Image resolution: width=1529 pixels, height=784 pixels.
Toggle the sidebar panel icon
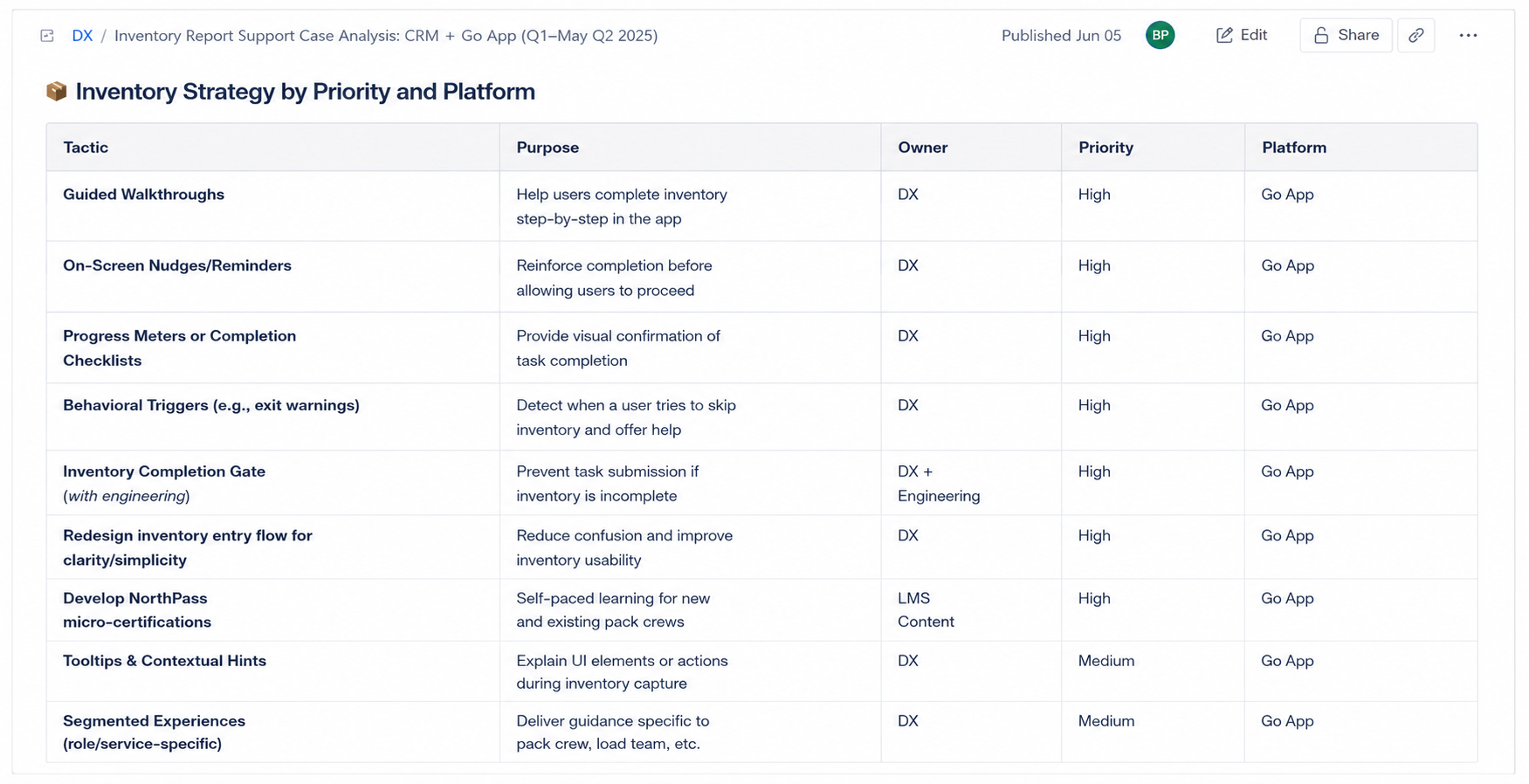tap(47, 36)
